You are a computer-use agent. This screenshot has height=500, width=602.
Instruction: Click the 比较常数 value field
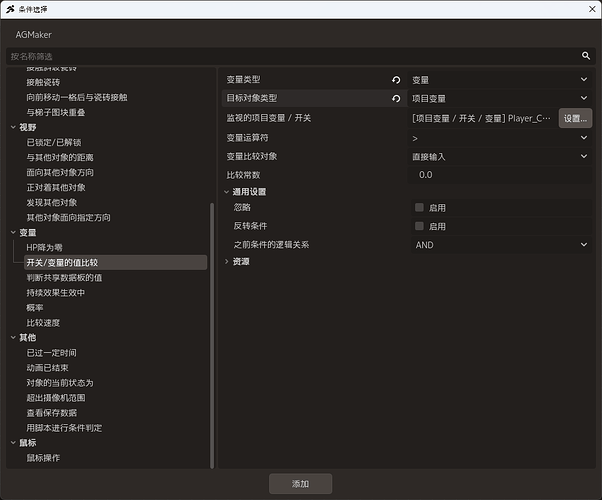(499, 175)
